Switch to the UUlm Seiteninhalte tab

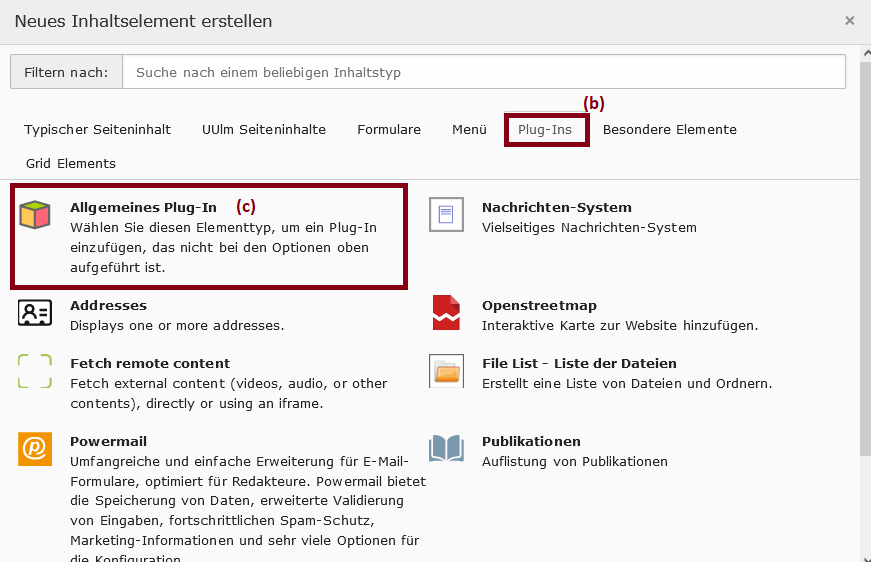point(264,129)
